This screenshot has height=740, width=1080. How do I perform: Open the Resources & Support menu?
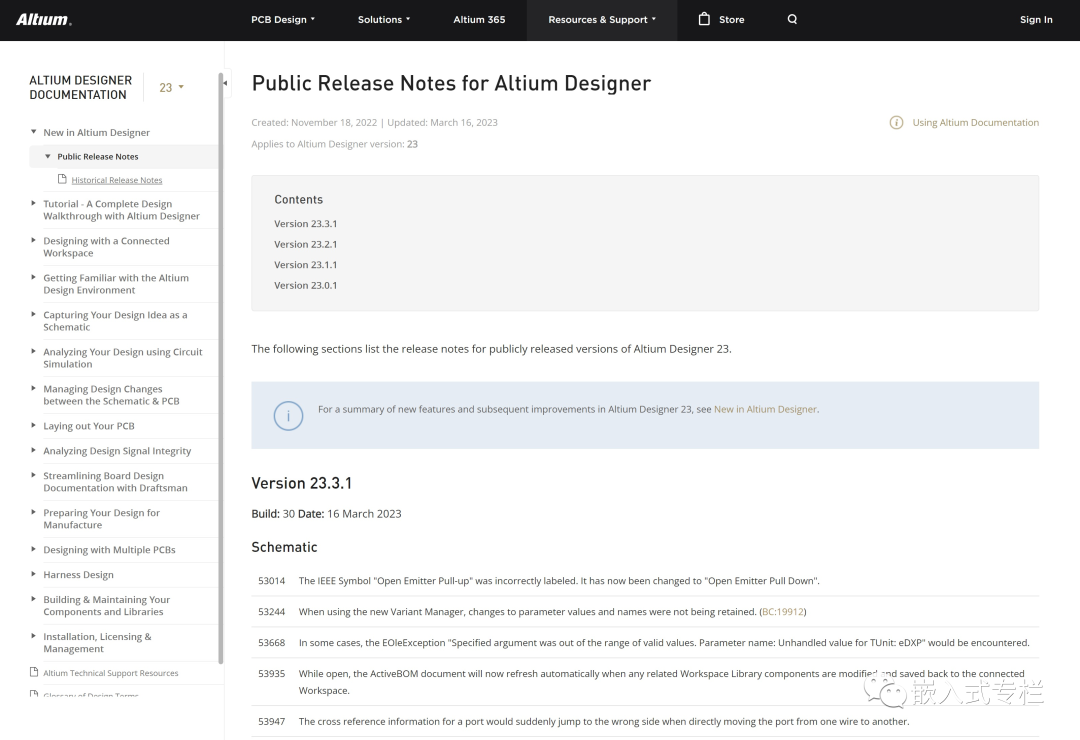point(602,19)
